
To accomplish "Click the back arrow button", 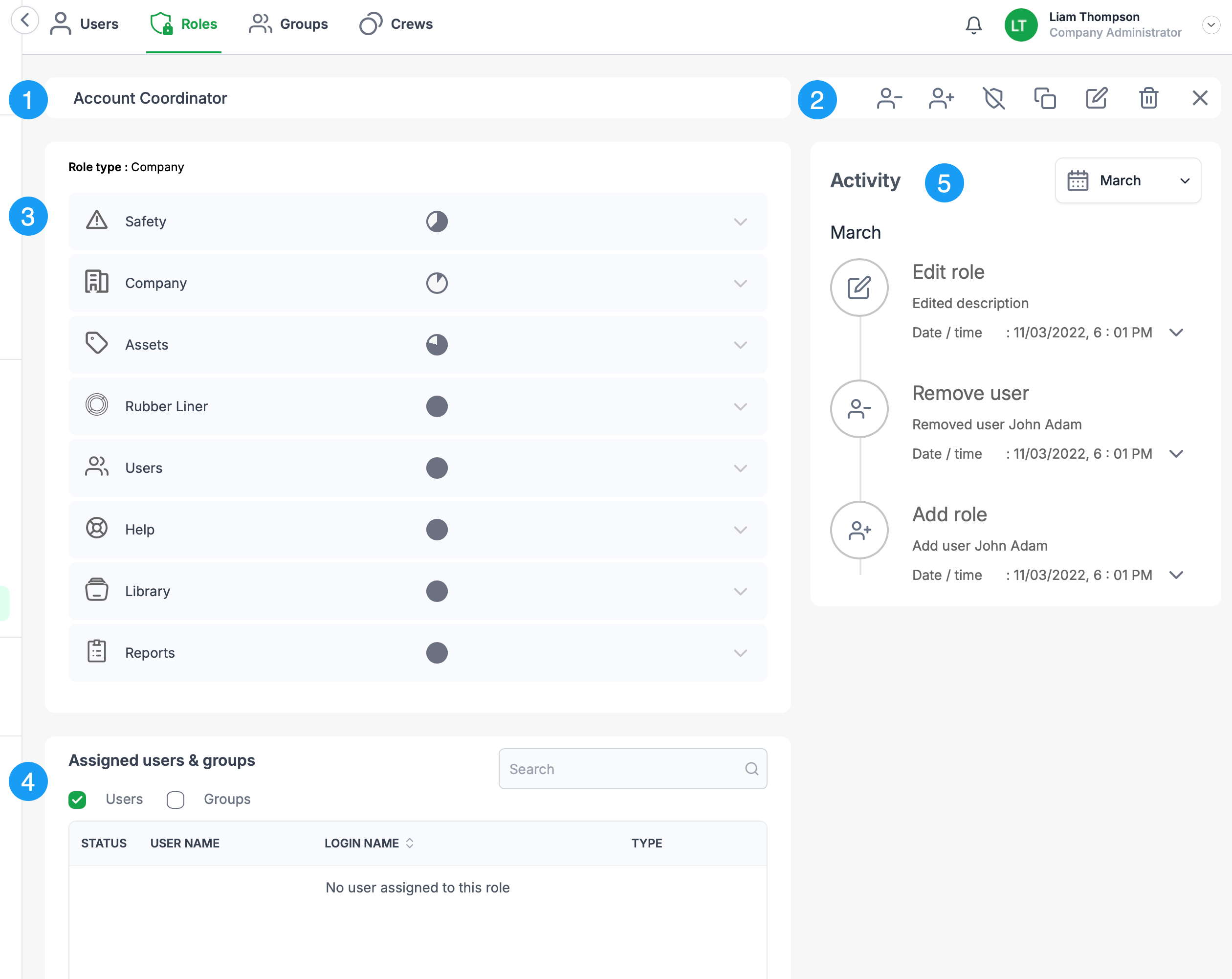I will [24, 21].
